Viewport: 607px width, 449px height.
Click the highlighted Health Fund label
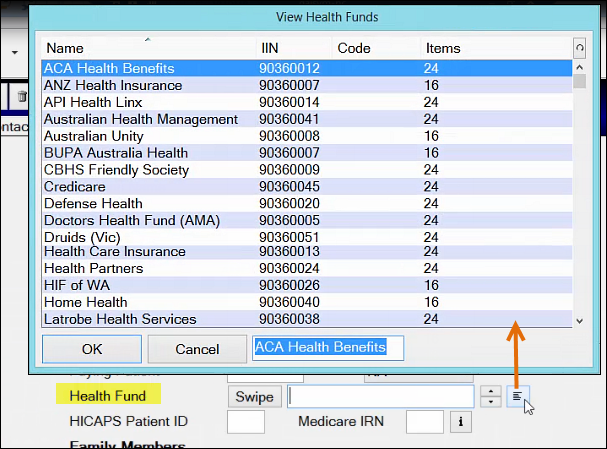tap(108, 396)
